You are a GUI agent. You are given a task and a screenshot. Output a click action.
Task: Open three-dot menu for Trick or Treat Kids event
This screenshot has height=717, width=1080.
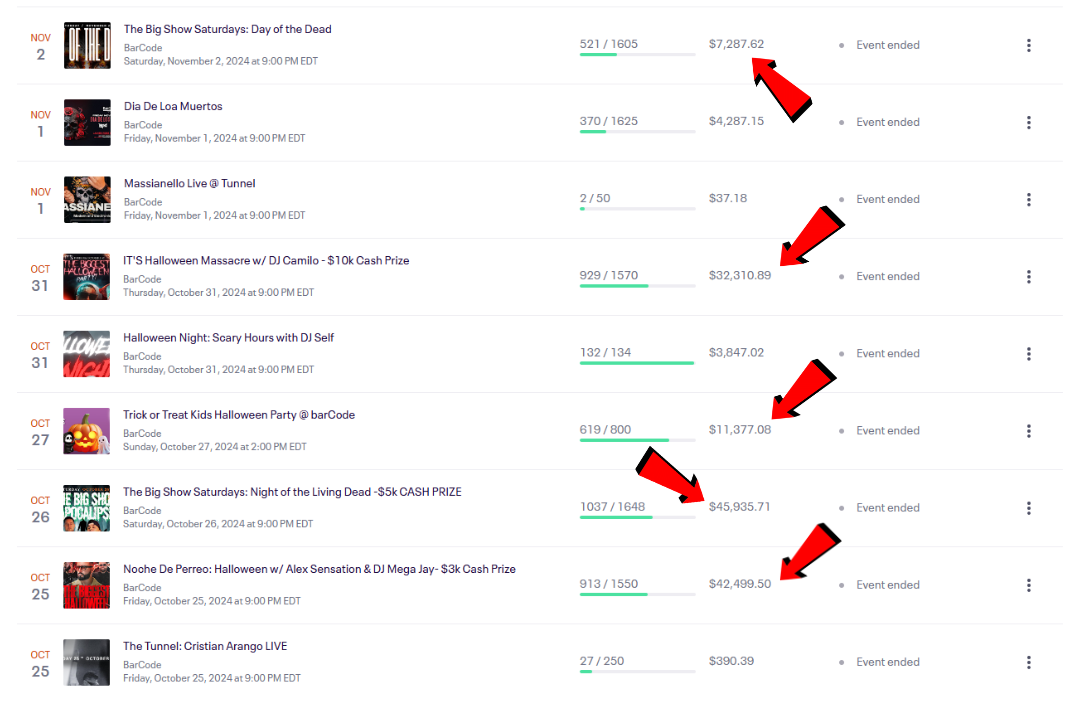(1028, 430)
